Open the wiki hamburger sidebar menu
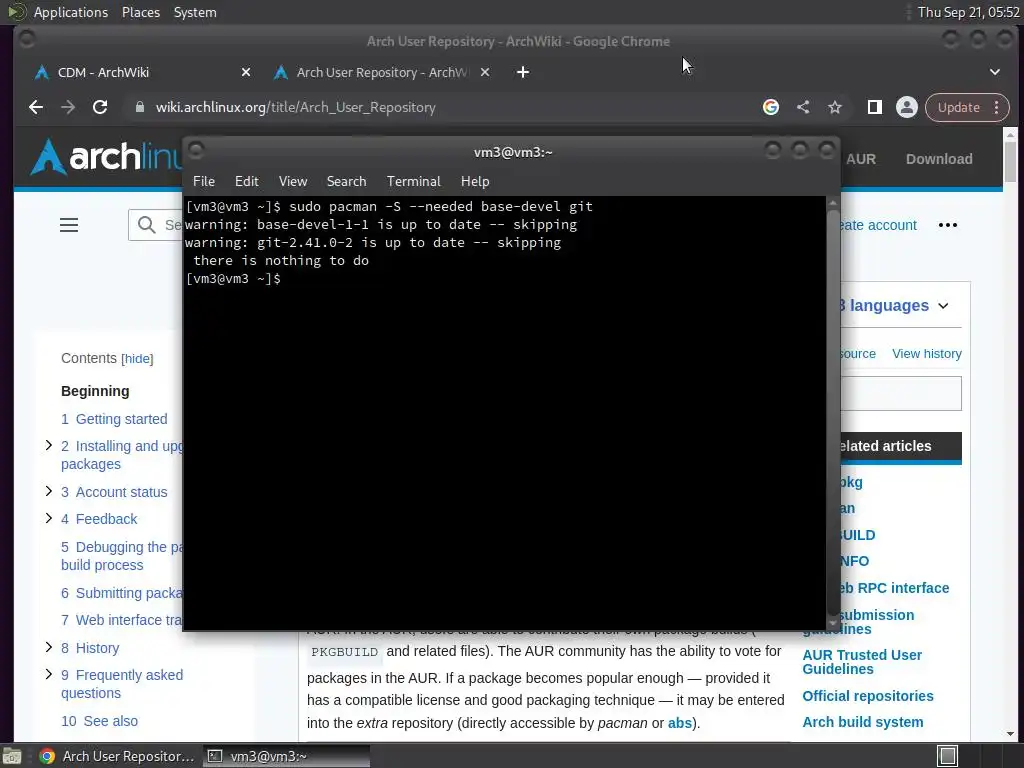This screenshot has width=1024, height=768. coord(69,225)
